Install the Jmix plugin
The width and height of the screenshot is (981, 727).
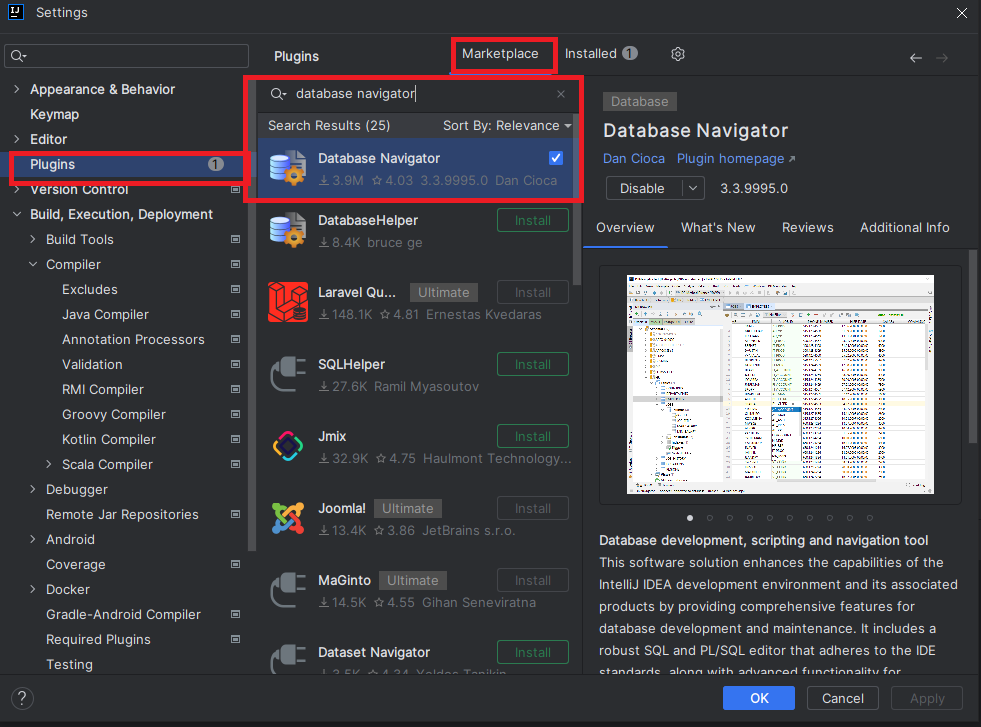pos(532,436)
